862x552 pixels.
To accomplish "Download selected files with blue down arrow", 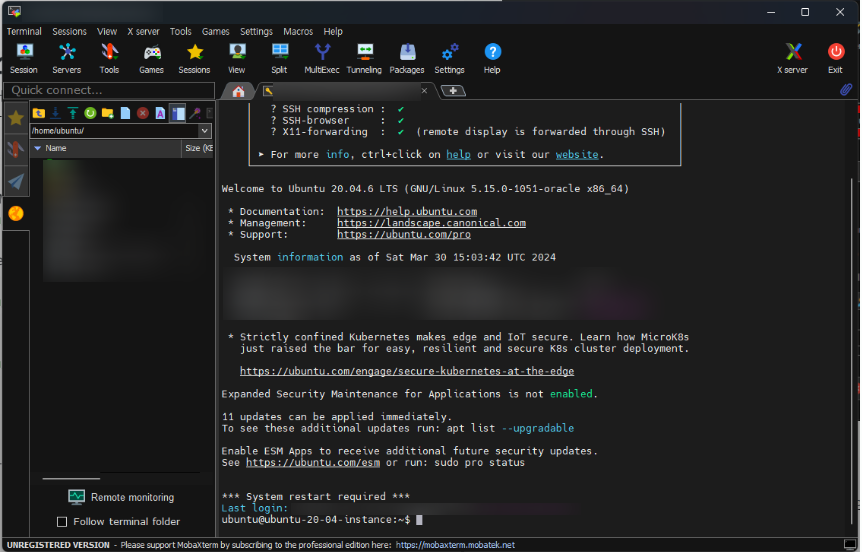I will pyautogui.click(x=56, y=113).
